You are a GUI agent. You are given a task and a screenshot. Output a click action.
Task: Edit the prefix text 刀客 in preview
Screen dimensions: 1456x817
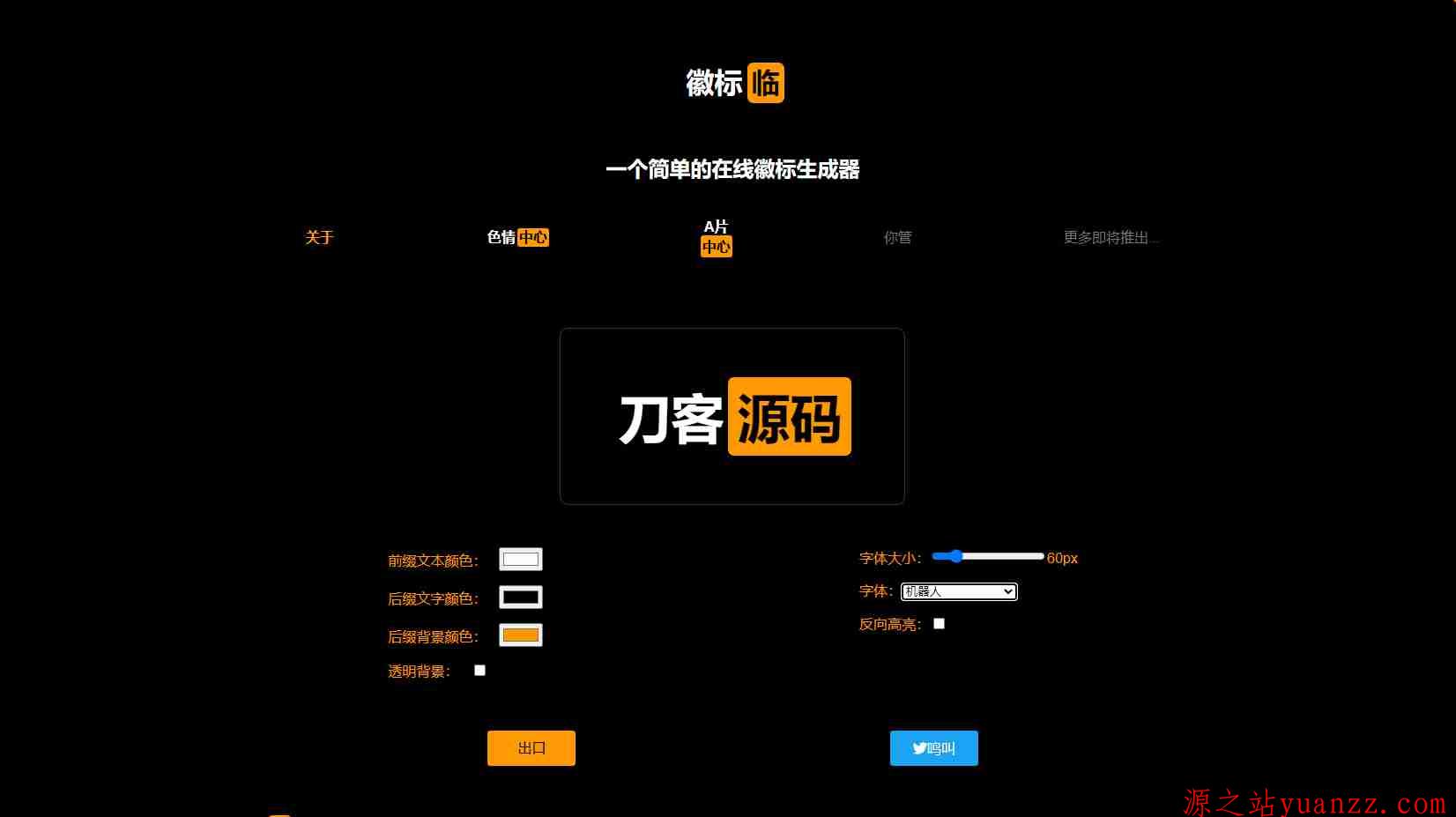(x=671, y=419)
